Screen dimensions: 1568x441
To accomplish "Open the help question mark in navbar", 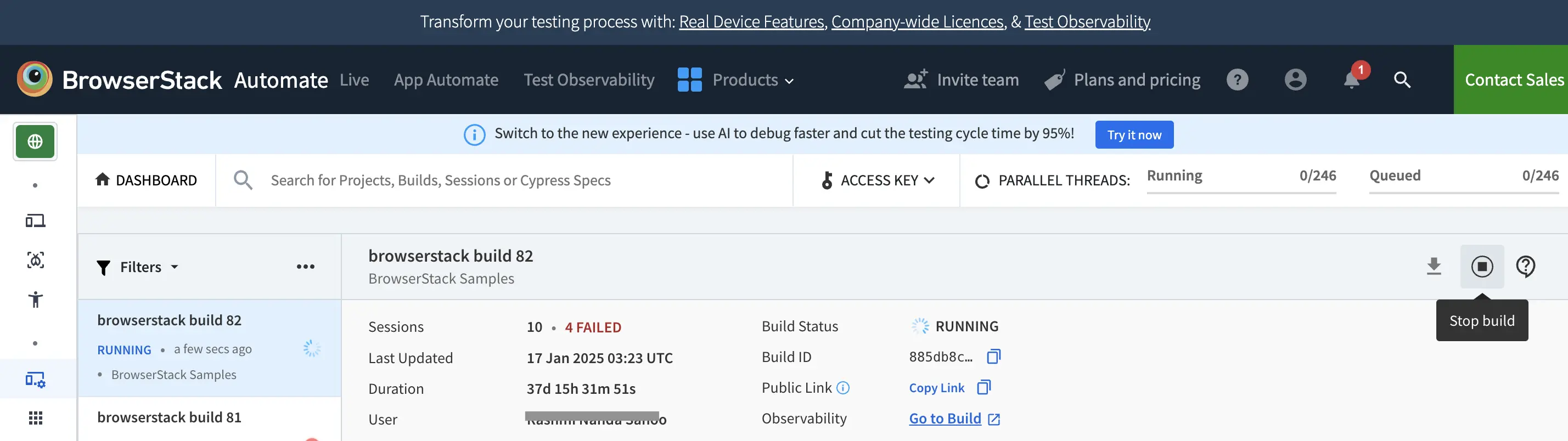I will 1237,80.
